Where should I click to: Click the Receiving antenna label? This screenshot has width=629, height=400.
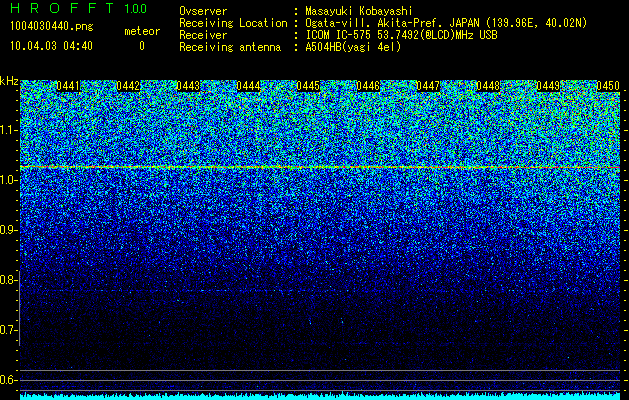click(x=230, y=47)
